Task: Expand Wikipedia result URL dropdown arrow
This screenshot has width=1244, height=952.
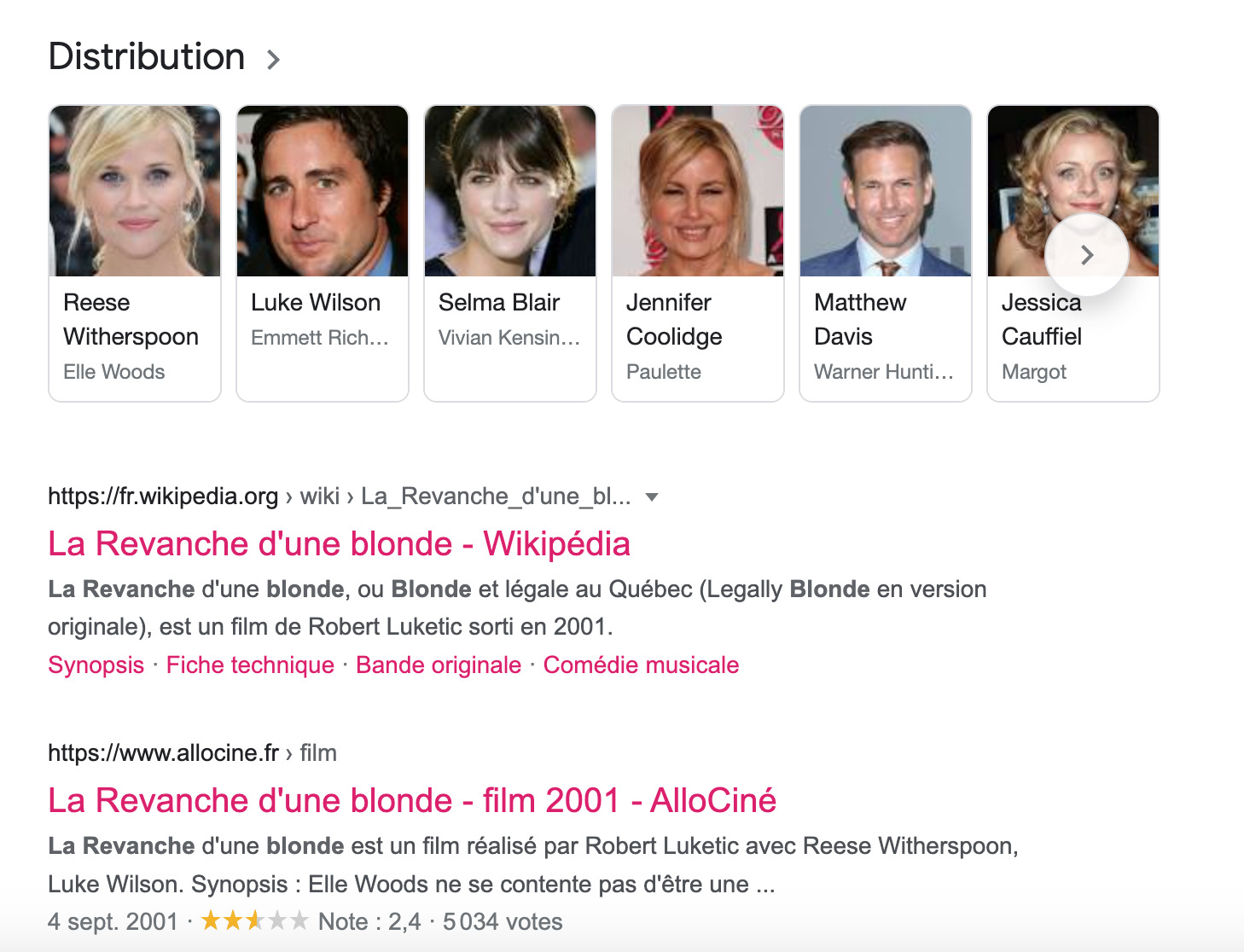Action: tap(652, 497)
